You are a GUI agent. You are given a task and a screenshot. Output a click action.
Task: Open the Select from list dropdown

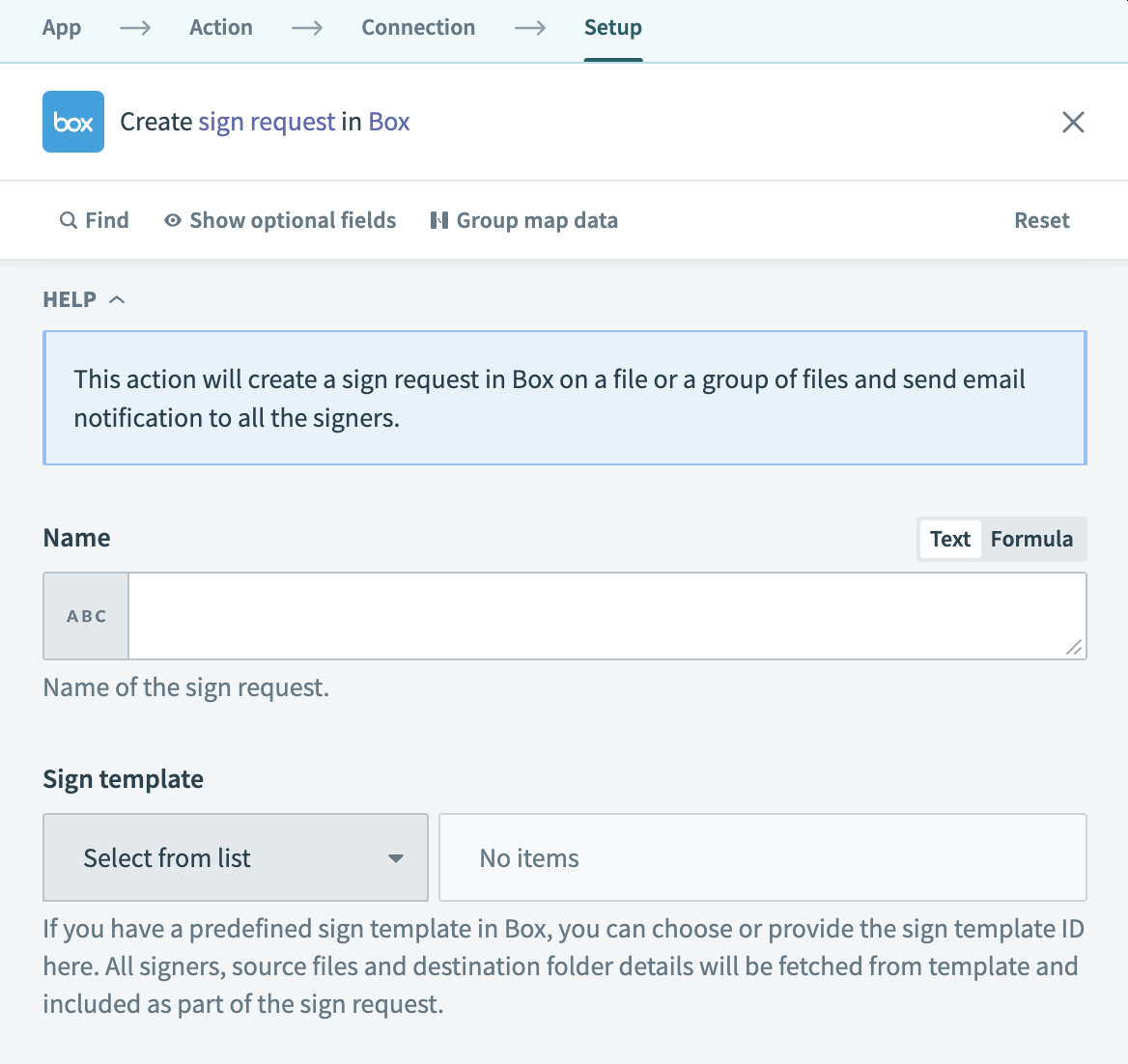[x=236, y=857]
